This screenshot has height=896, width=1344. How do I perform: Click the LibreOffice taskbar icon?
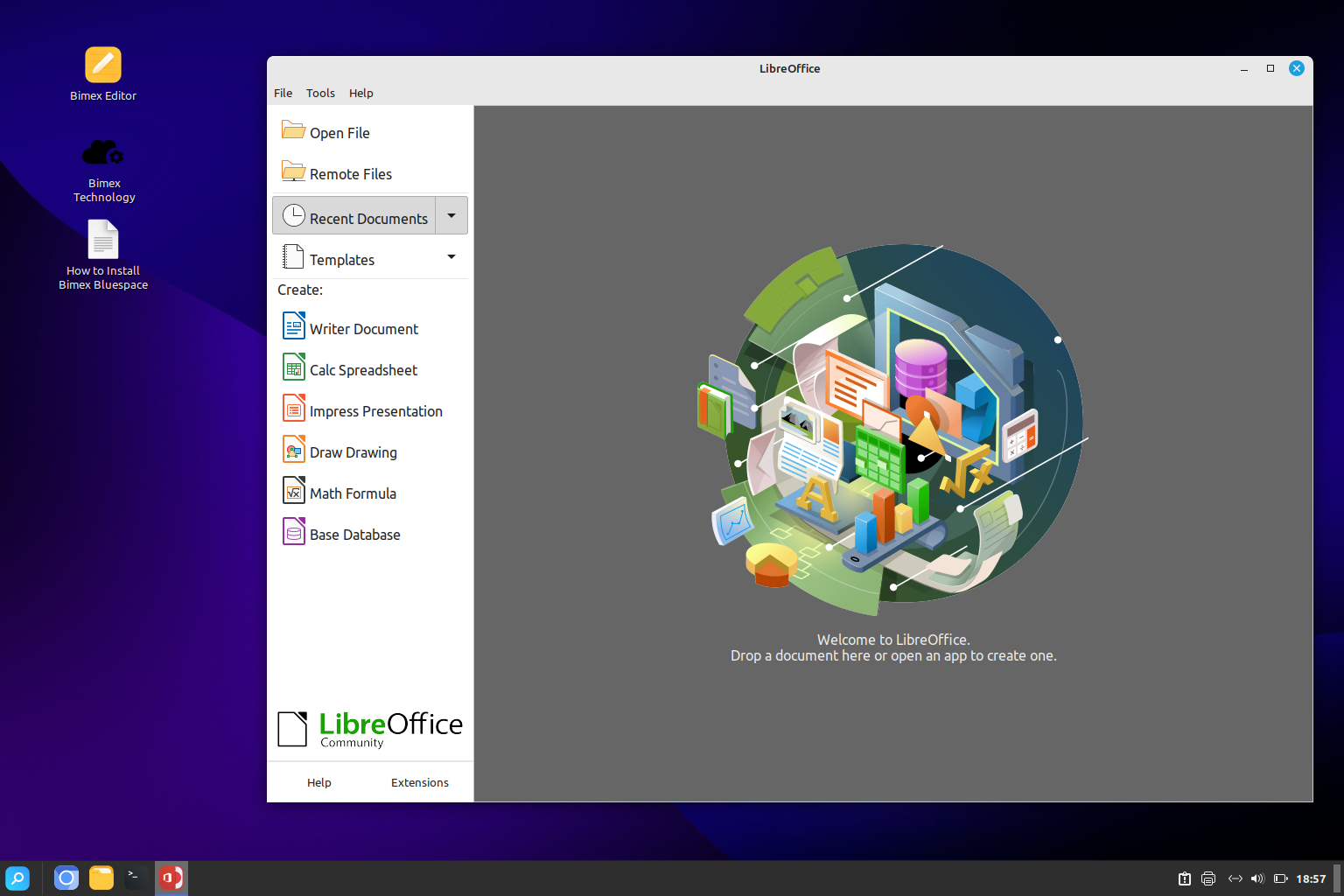[171, 878]
